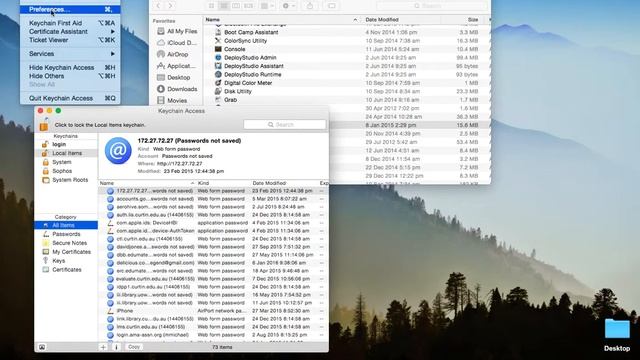The width and height of the screenshot is (640, 360).
Task: Select the com.apple.ids: DeviceHBI row
Action: (213, 223)
